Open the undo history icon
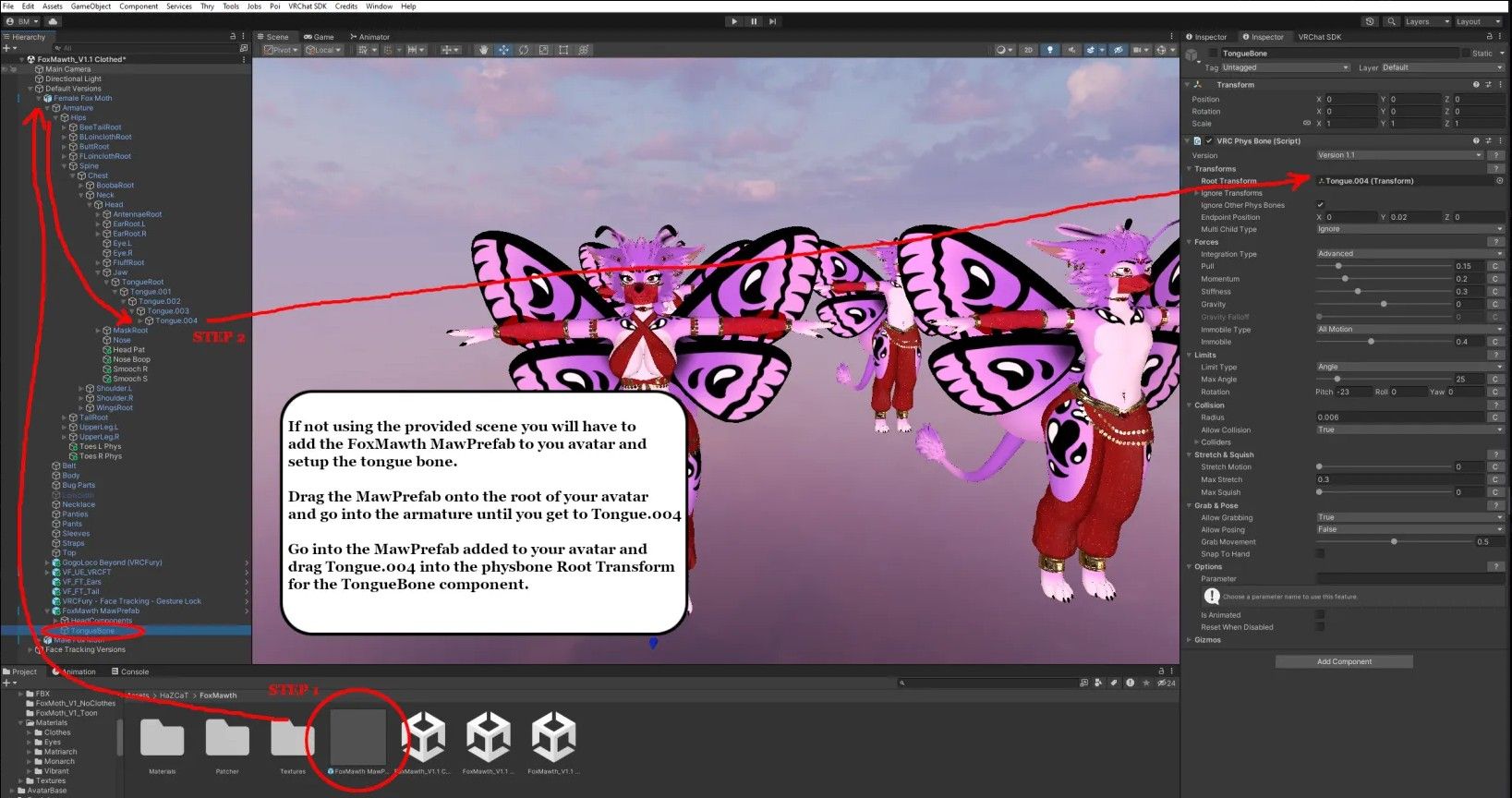 pyautogui.click(x=1370, y=21)
